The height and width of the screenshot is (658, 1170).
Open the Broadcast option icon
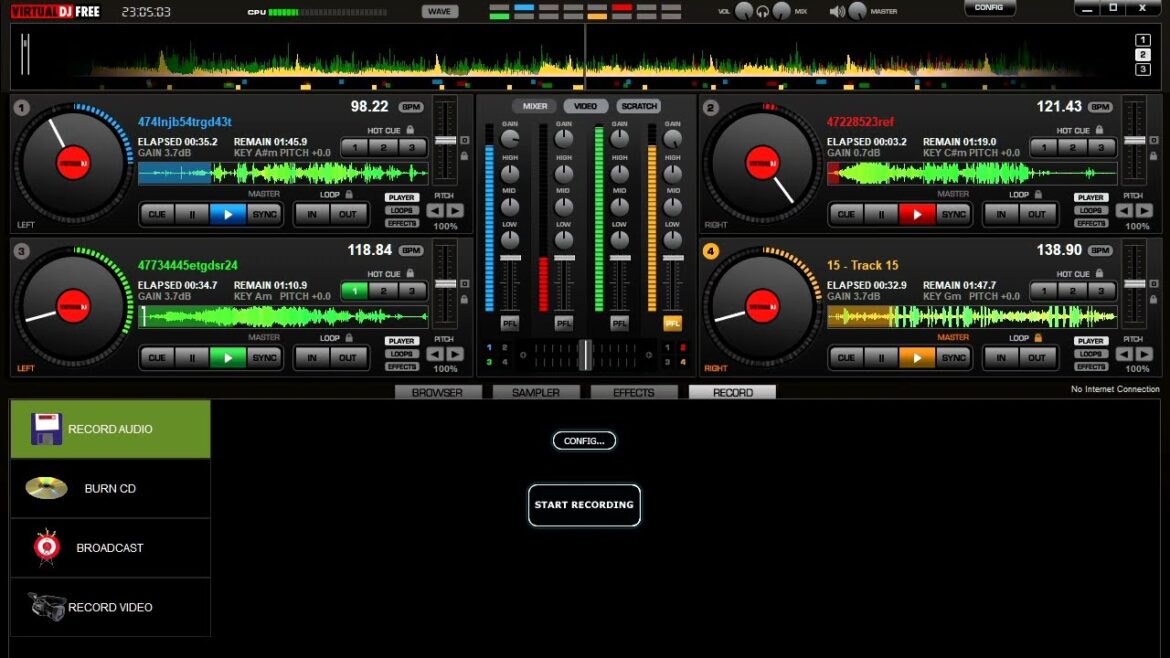coord(46,547)
